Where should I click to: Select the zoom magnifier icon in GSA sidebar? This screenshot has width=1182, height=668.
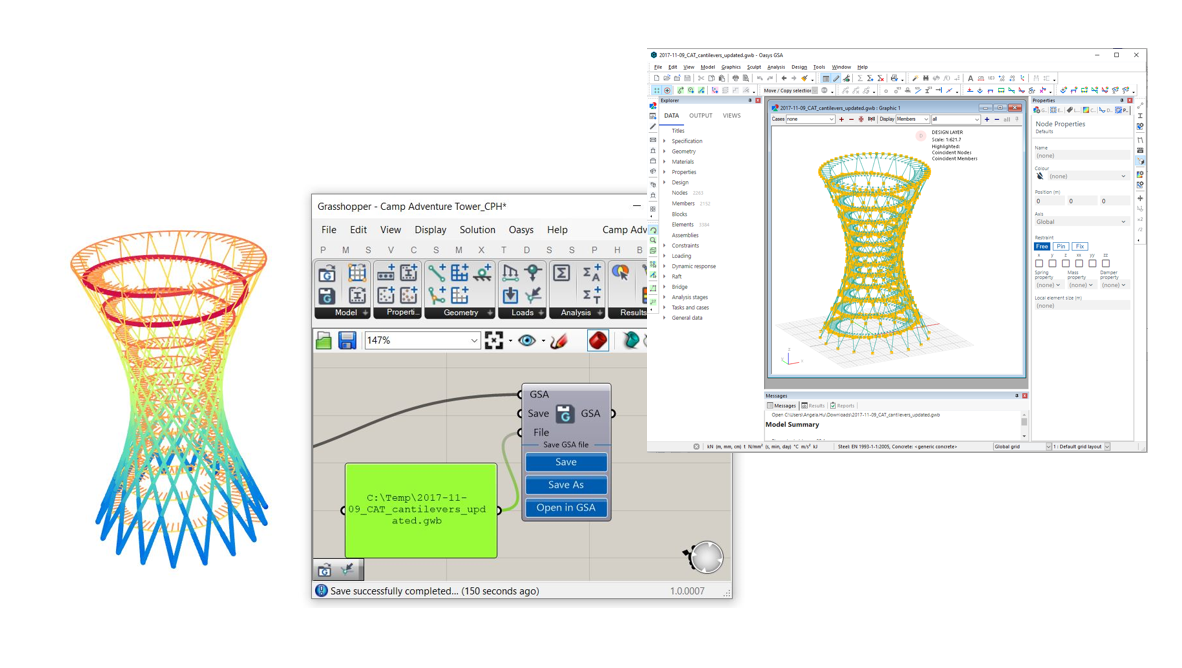[x=651, y=240]
